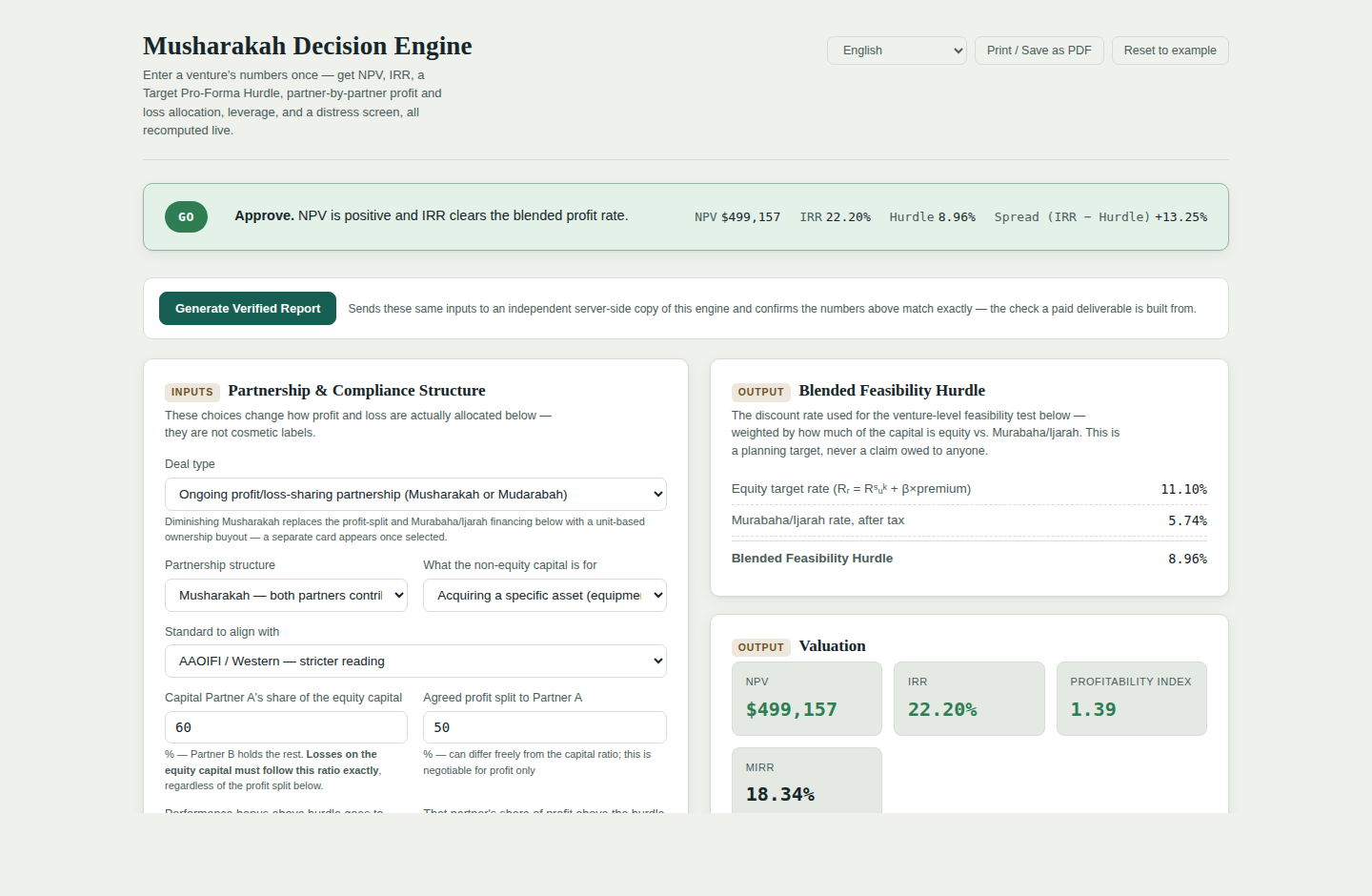Click the INPUTS badge label

point(192,392)
